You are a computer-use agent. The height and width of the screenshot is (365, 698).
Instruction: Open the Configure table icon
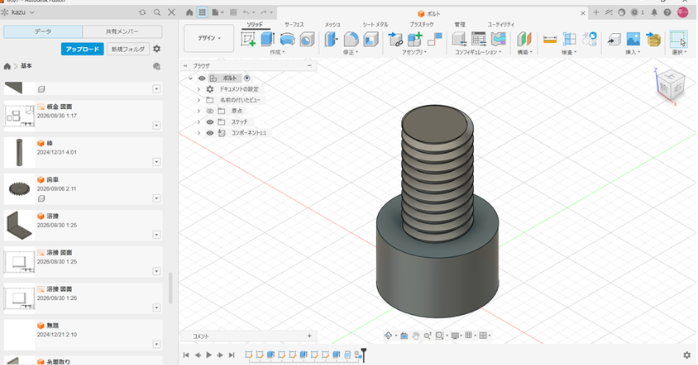pyautogui.click(x=479, y=39)
